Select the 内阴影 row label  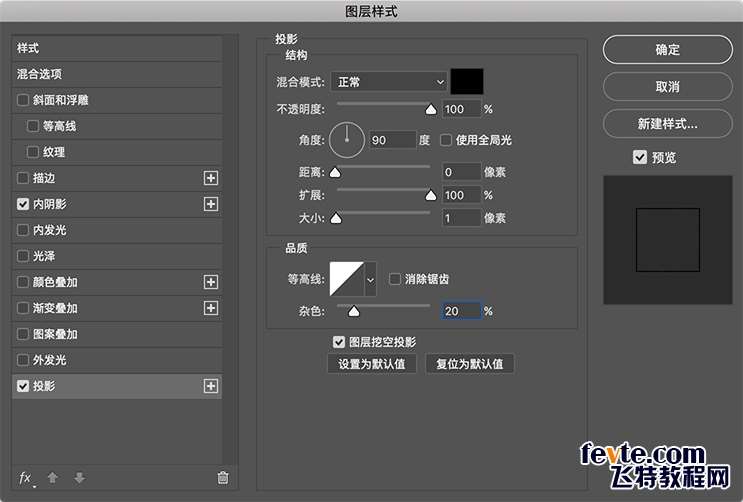click(x=50, y=204)
